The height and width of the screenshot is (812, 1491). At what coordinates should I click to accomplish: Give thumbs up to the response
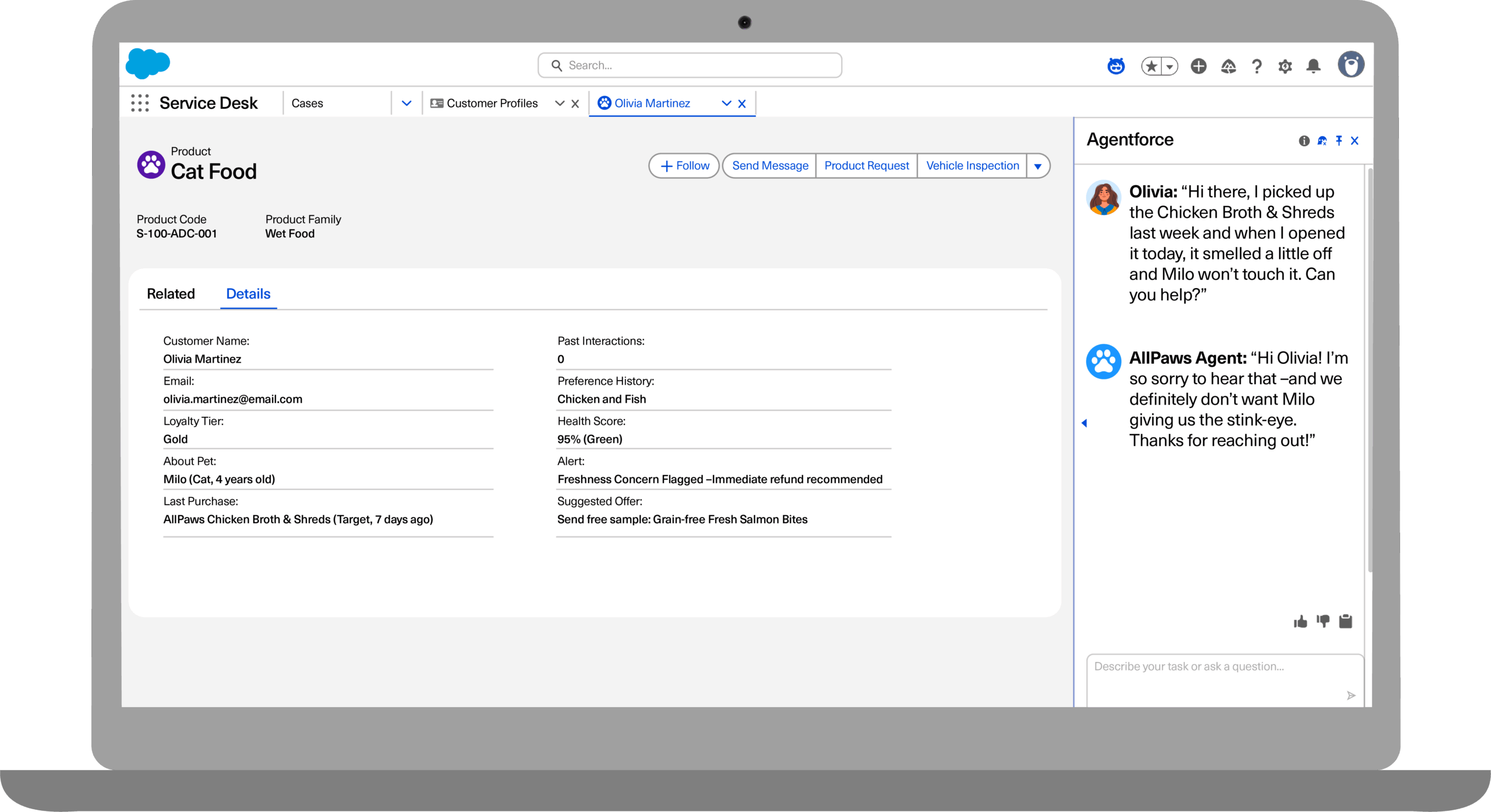1301,622
